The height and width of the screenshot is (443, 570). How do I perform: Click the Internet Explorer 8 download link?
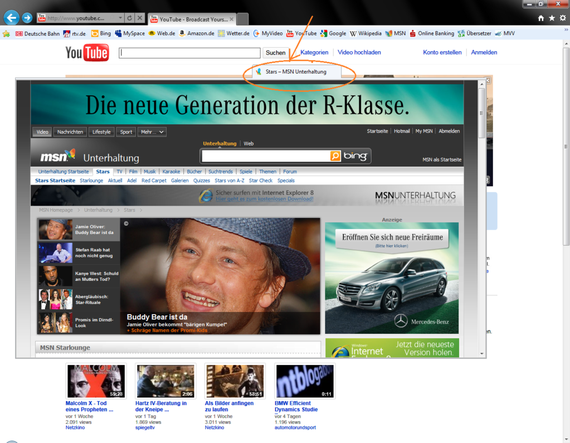[264, 199]
